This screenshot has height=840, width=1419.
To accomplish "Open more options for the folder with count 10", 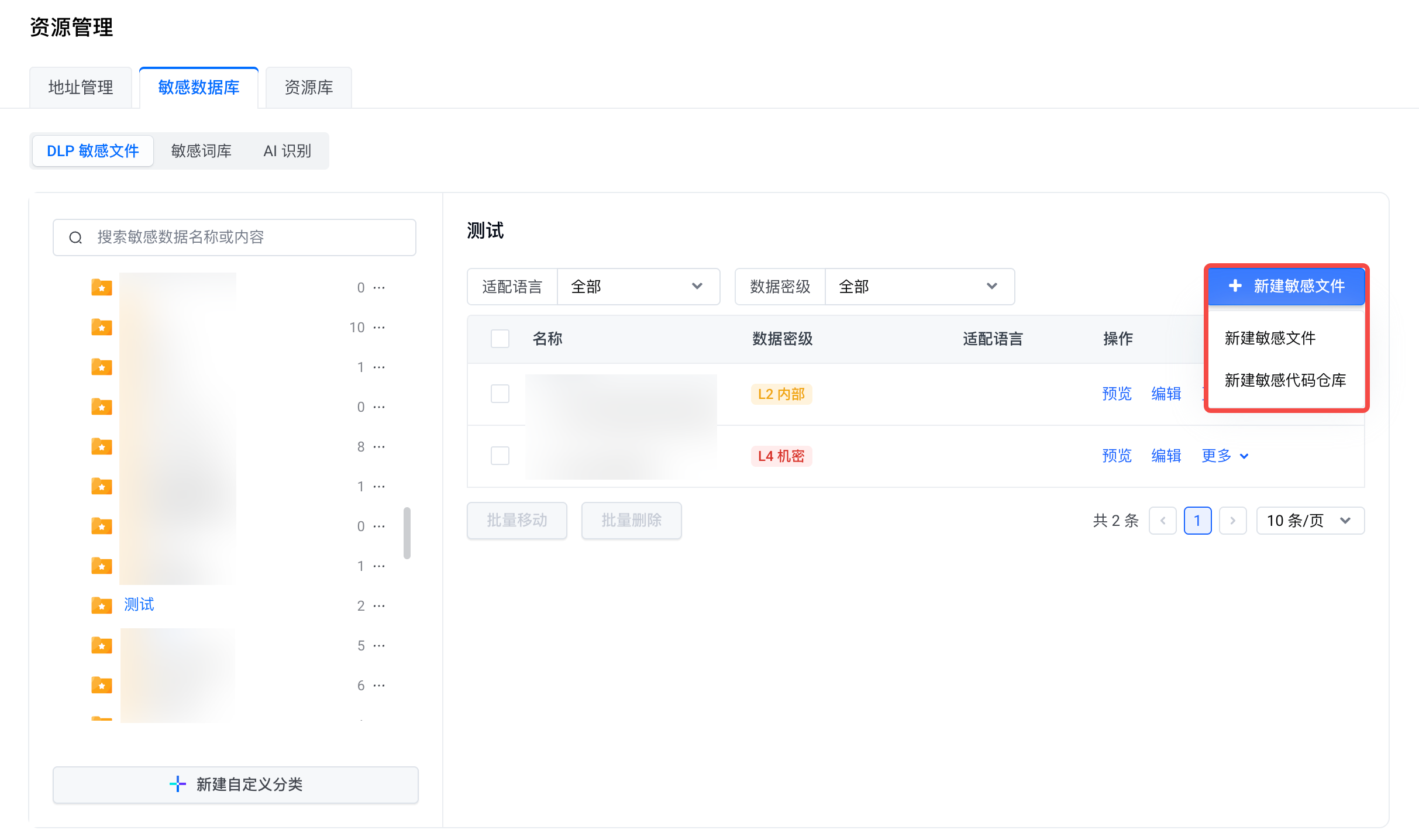I will pos(379,328).
